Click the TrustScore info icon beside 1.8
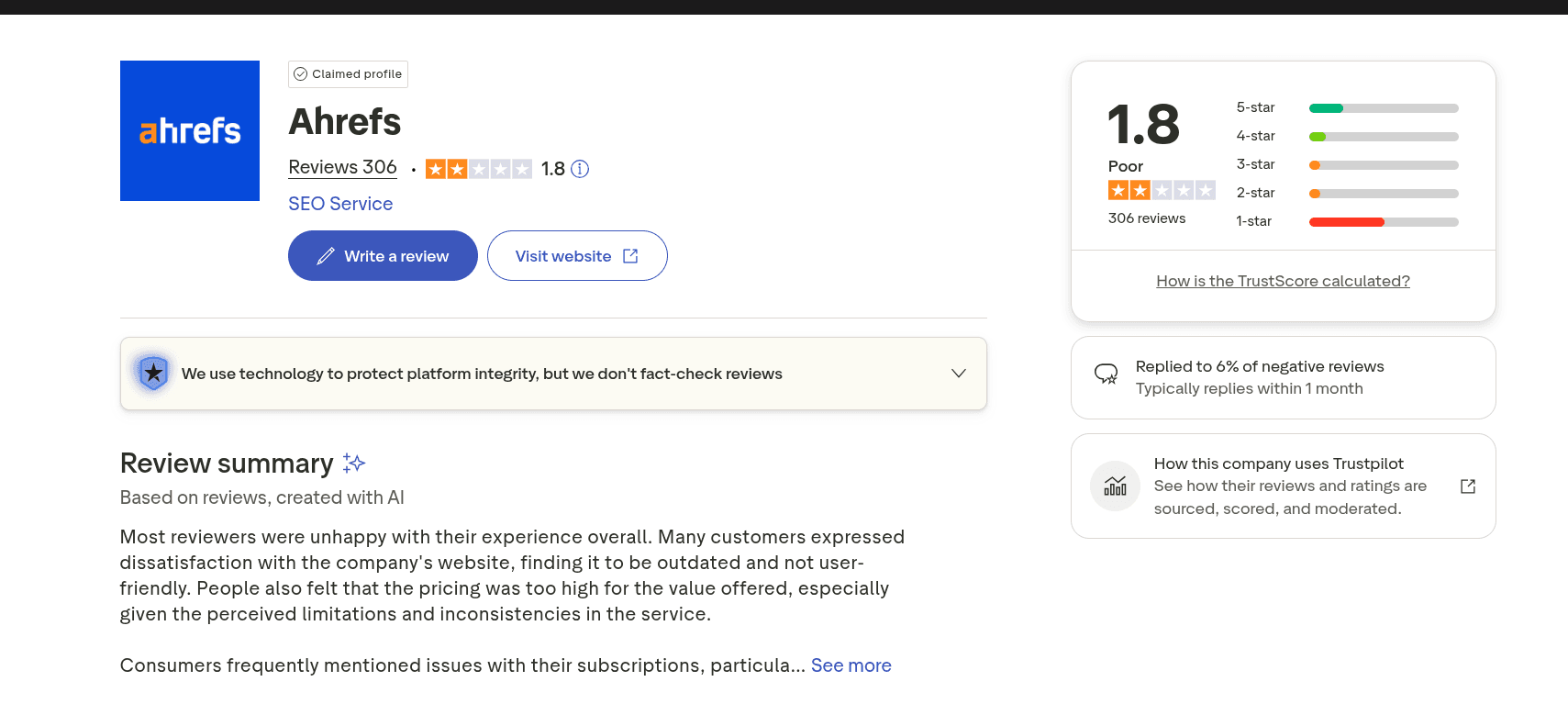Image resolution: width=1568 pixels, height=715 pixels. (x=580, y=169)
